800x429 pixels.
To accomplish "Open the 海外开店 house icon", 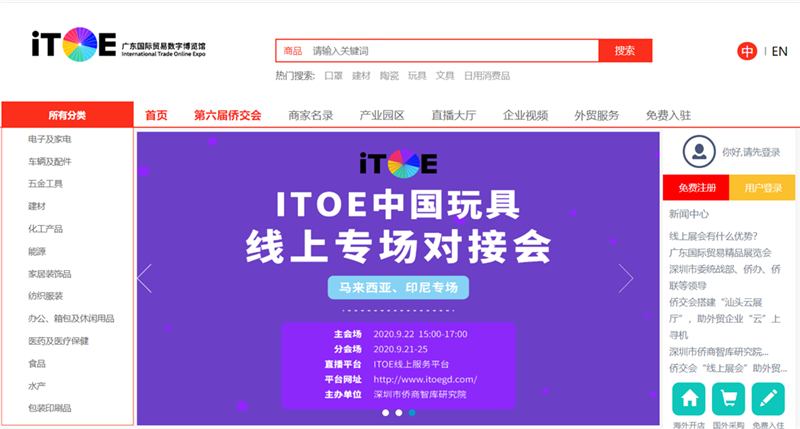I will coord(689,399).
